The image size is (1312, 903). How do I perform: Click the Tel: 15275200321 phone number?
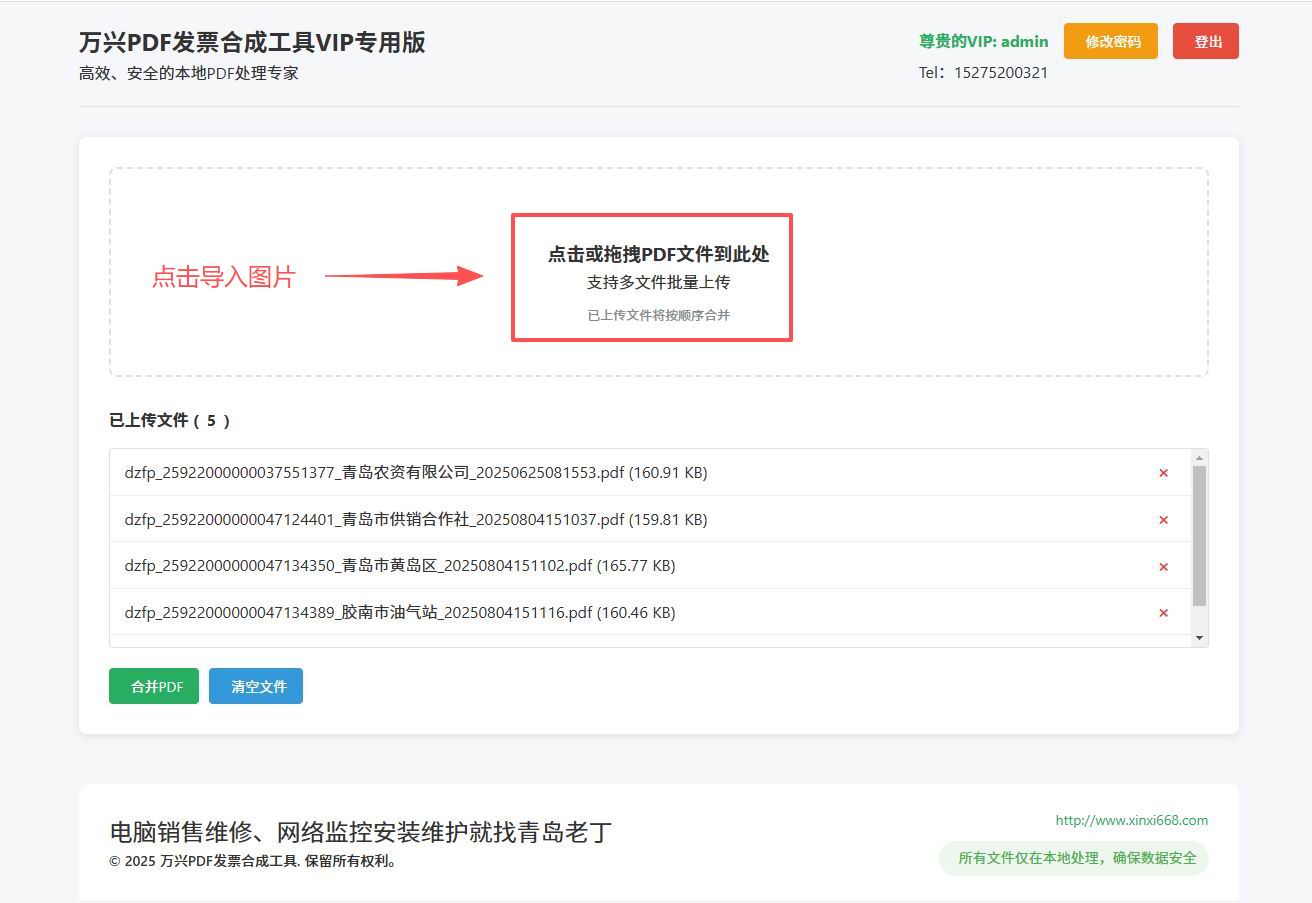[983, 72]
